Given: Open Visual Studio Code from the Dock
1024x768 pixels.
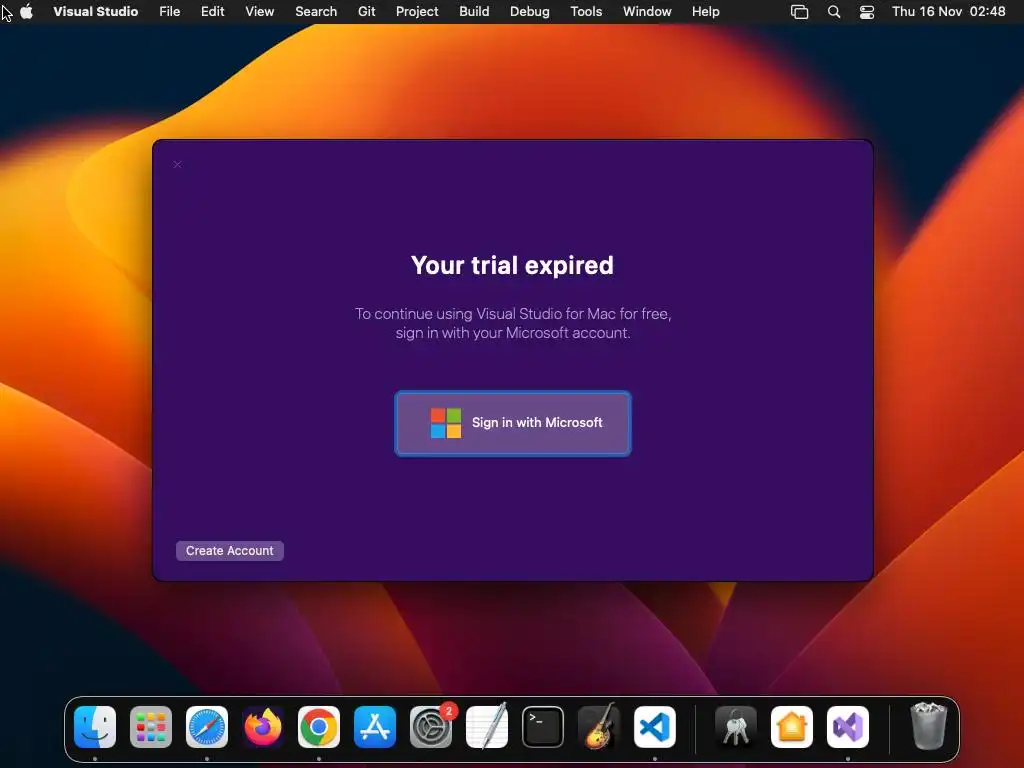Looking at the screenshot, I should (x=654, y=727).
